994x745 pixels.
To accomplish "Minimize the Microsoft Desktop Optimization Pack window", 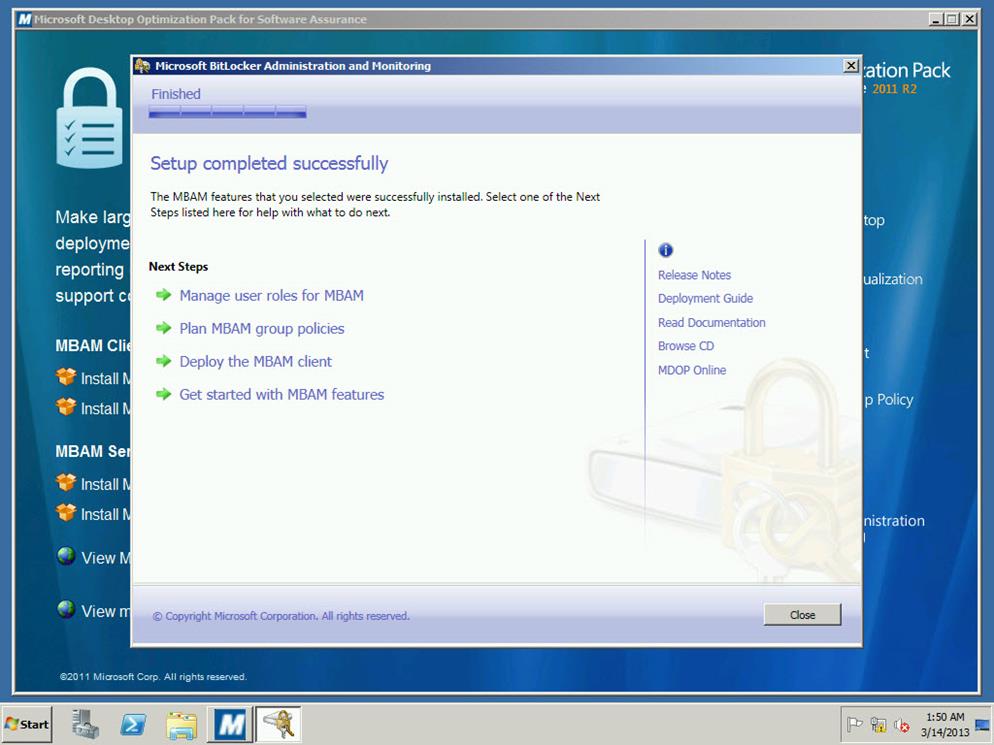I will click(936, 19).
